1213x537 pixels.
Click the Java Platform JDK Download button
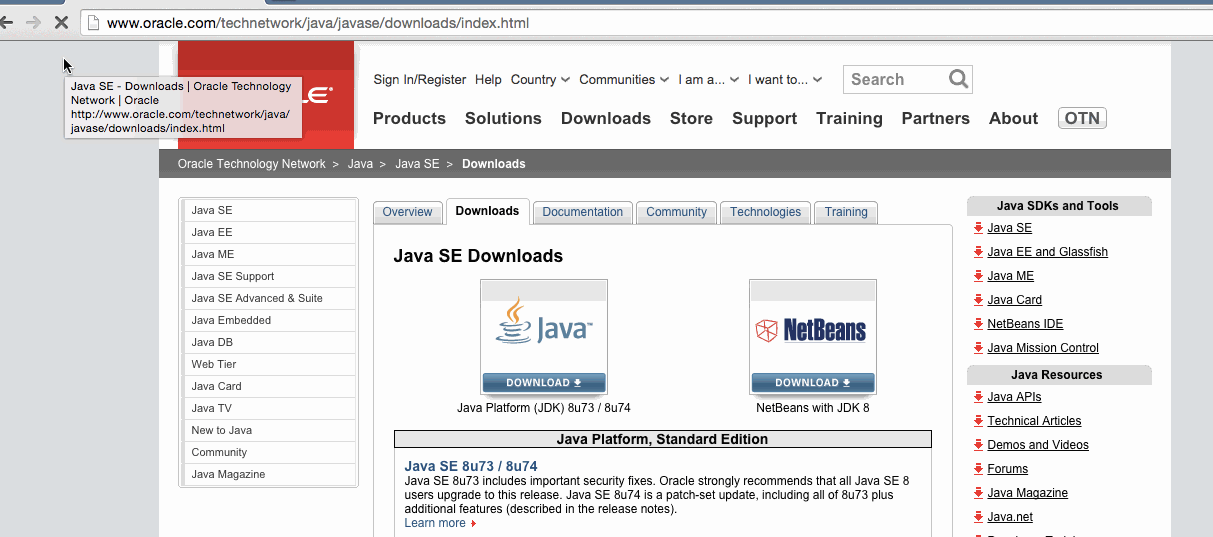pos(544,382)
